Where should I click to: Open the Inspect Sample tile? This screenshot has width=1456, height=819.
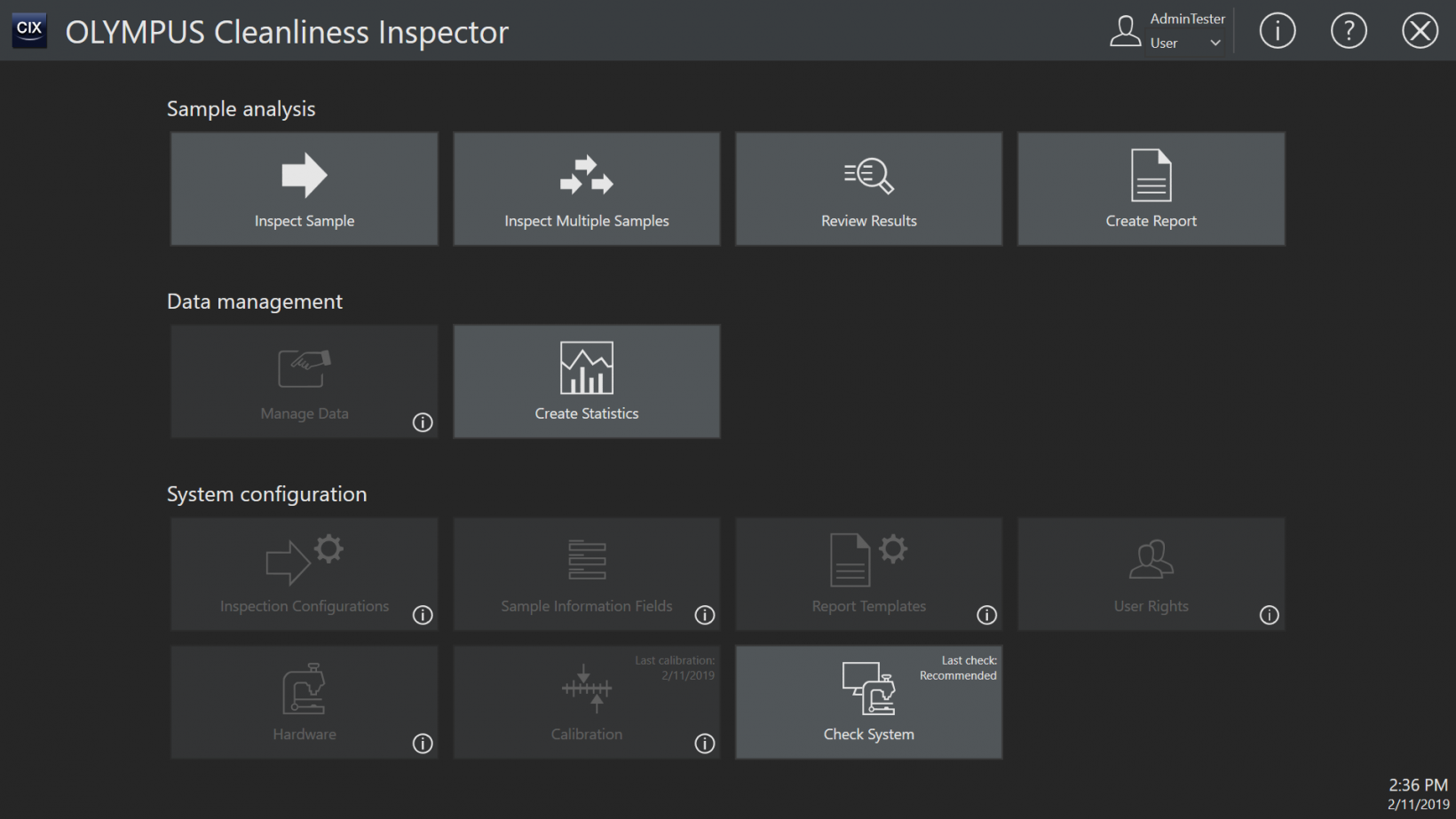click(x=304, y=189)
